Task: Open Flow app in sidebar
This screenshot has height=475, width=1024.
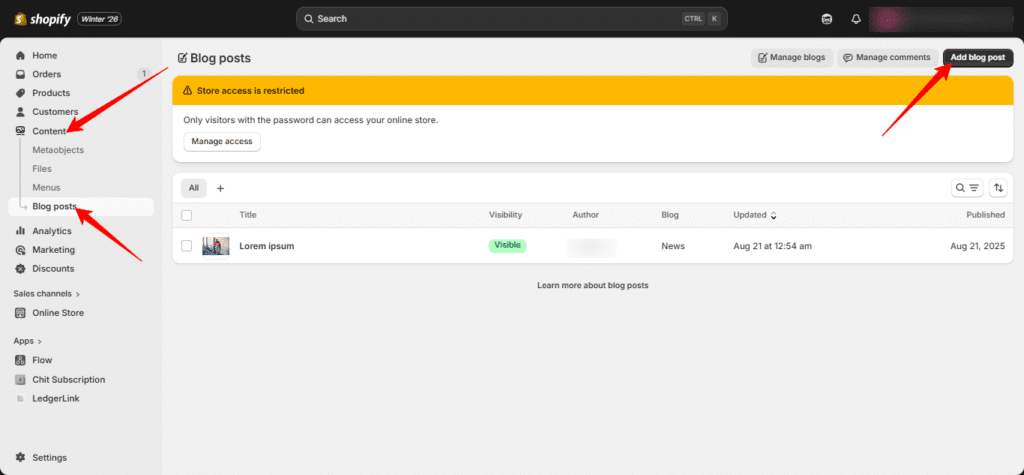Action: (42, 360)
